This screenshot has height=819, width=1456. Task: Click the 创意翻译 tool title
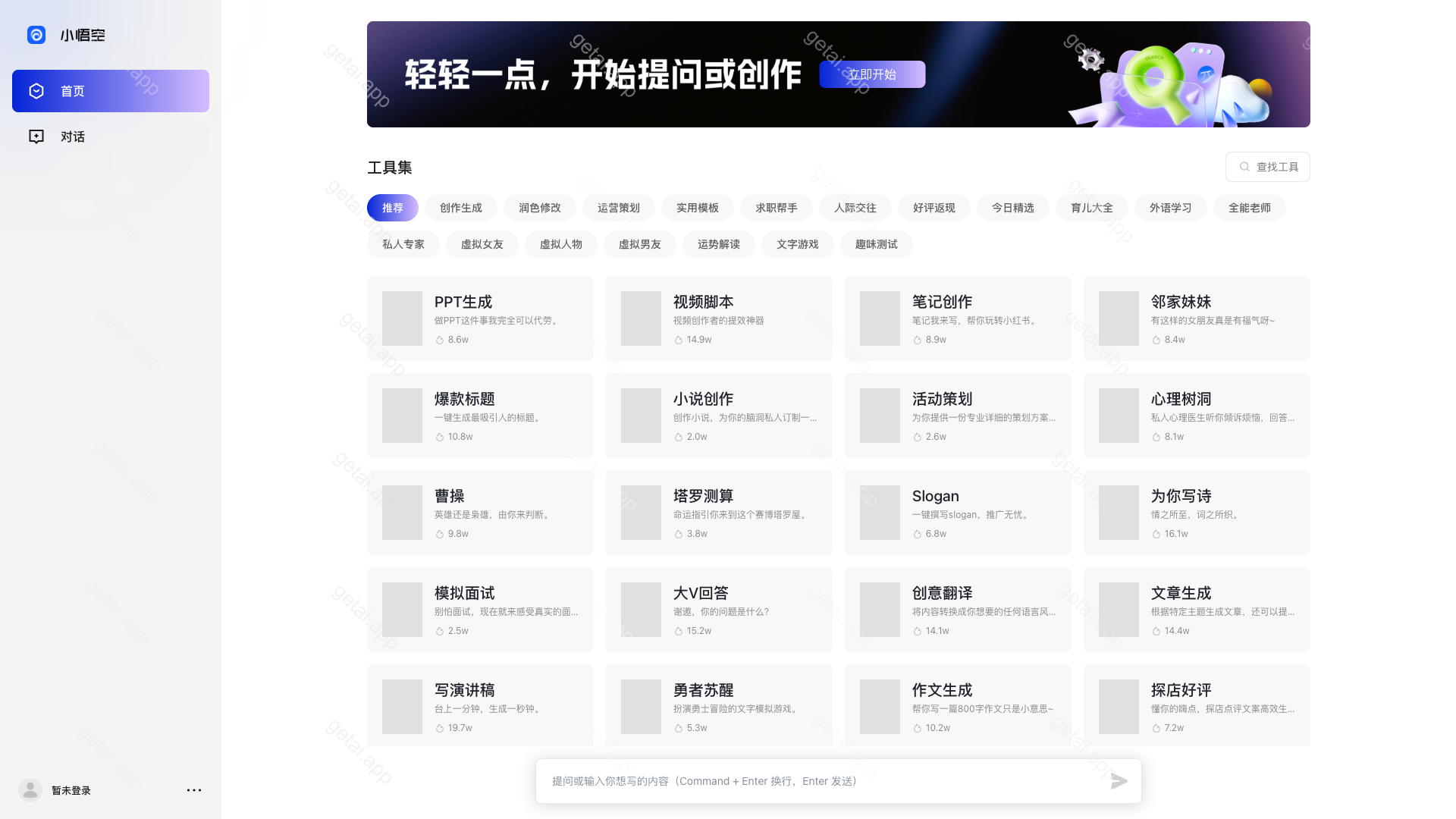point(943,593)
